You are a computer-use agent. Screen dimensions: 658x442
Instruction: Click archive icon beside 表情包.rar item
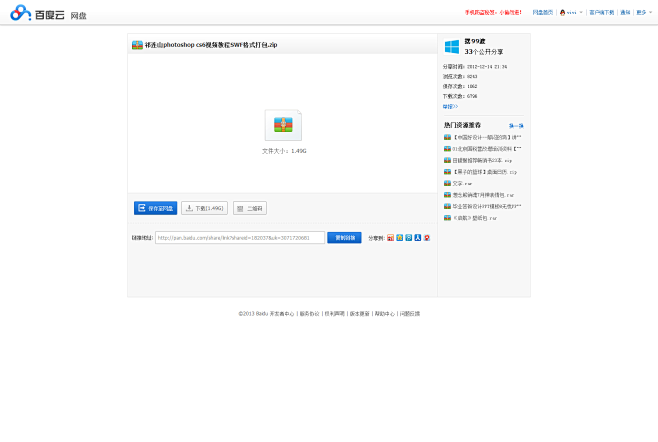click(447, 195)
